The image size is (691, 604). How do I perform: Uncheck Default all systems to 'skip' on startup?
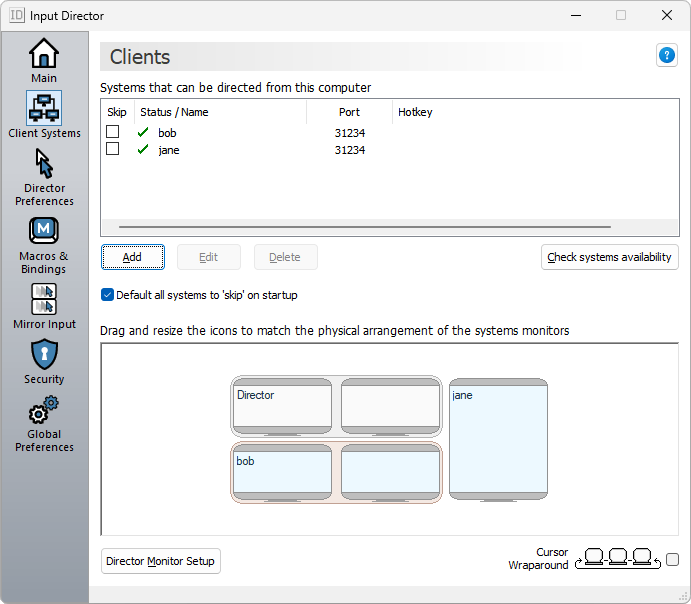coord(108,295)
